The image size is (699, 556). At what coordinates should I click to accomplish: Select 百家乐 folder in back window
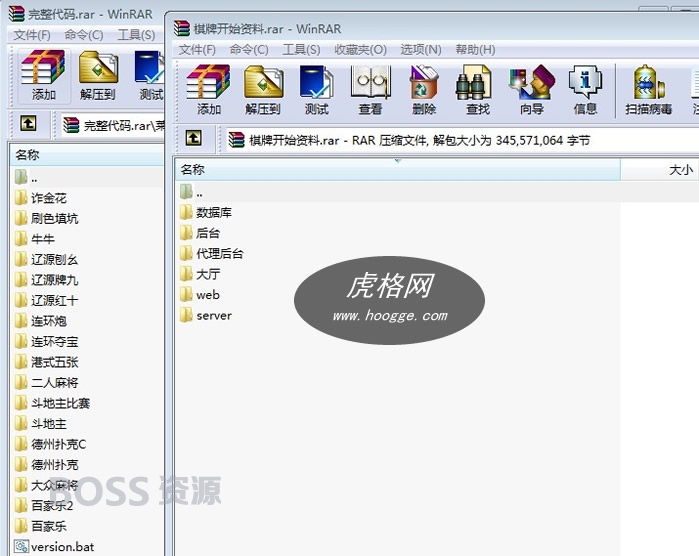[41, 526]
